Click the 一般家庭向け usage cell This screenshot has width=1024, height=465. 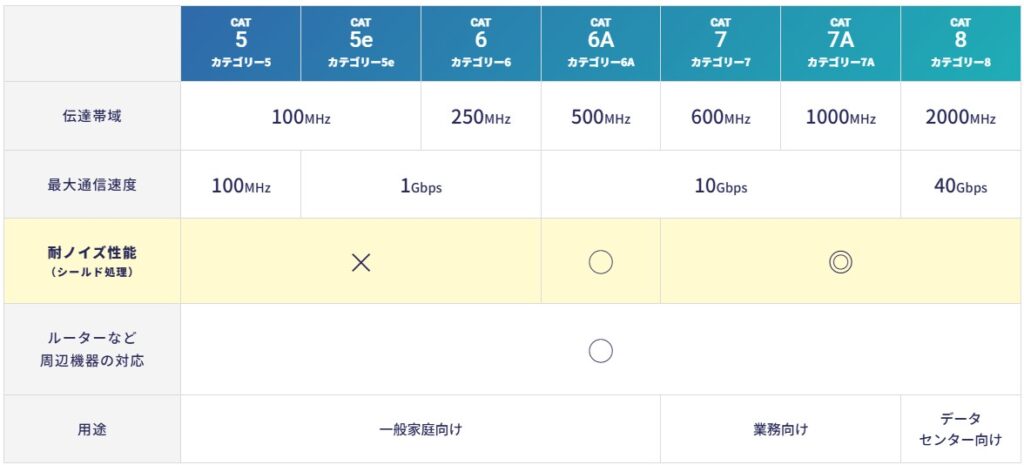click(x=421, y=430)
